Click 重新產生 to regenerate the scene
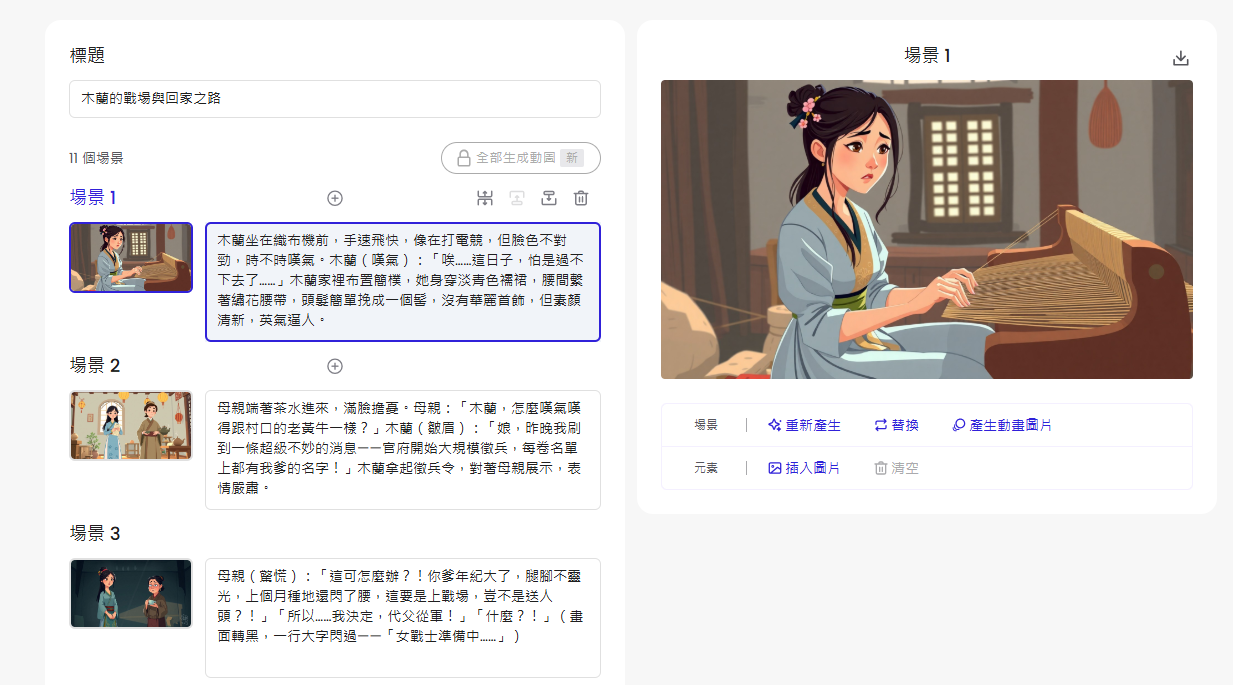Viewport: 1233px width, 685px height. 804,425
